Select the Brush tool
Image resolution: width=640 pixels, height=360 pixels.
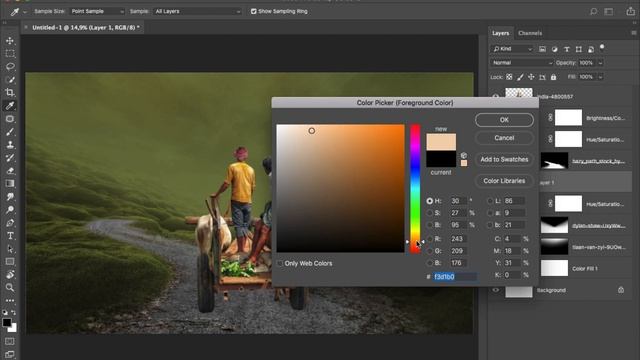point(10,132)
